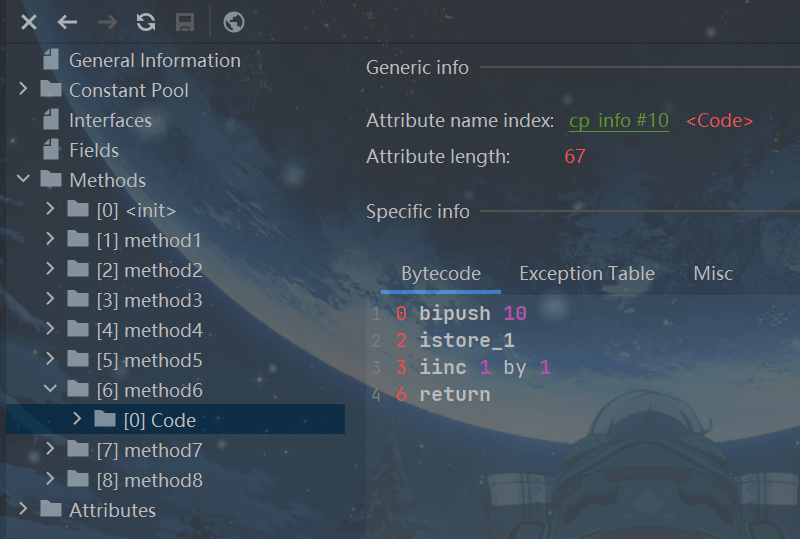Screen dimensions: 800x539
Task: Expand the Constant Pool node
Action: (24, 90)
